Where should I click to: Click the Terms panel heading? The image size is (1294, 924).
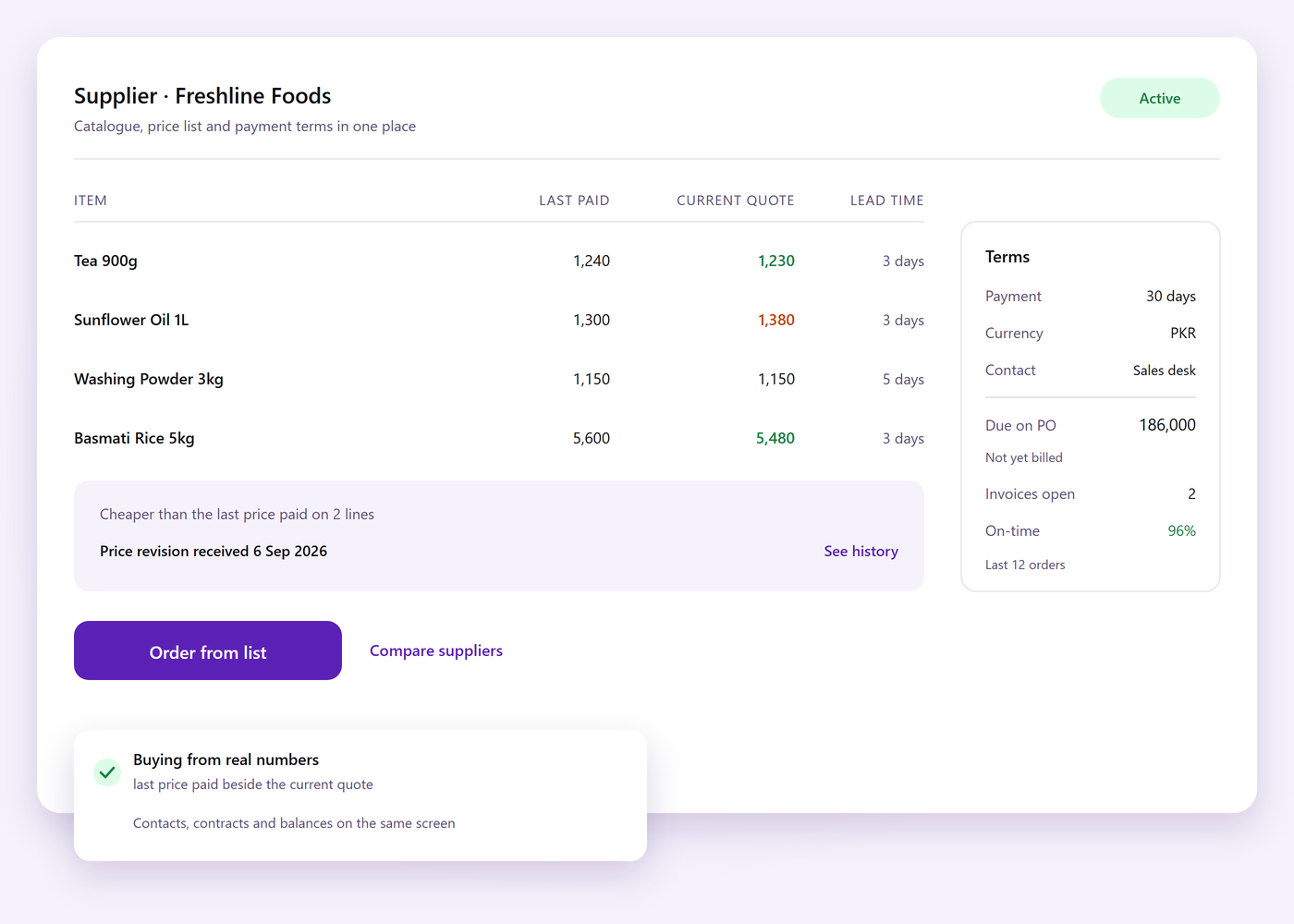[1007, 257]
